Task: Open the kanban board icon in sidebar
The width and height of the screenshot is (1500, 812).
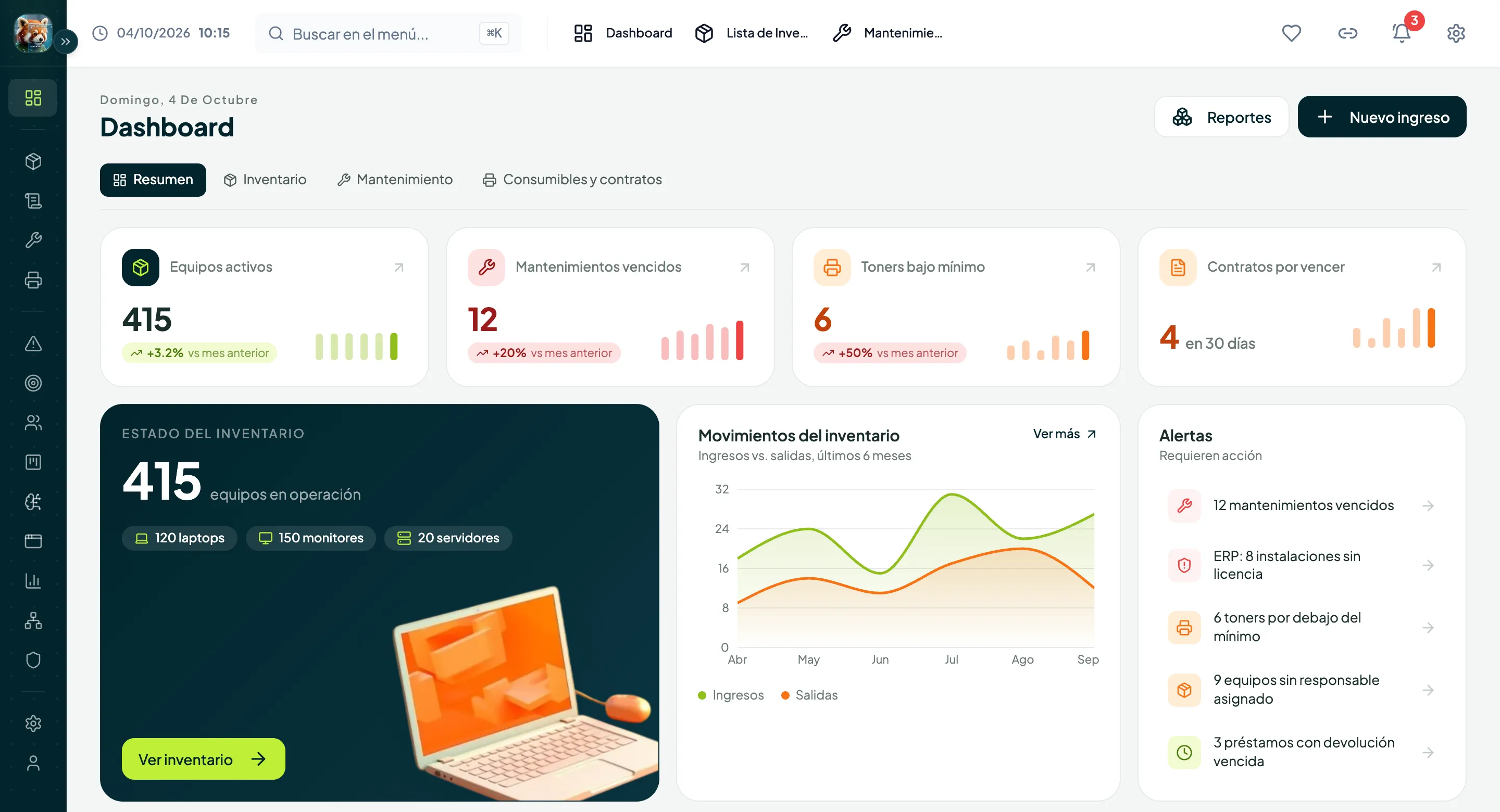Action: (33, 462)
